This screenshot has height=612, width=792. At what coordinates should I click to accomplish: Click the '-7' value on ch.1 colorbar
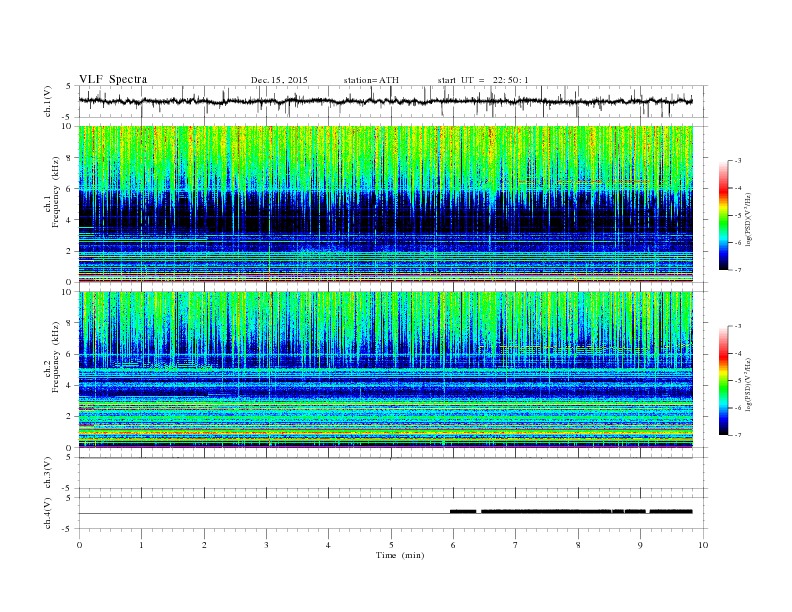(x=738, y=270)
